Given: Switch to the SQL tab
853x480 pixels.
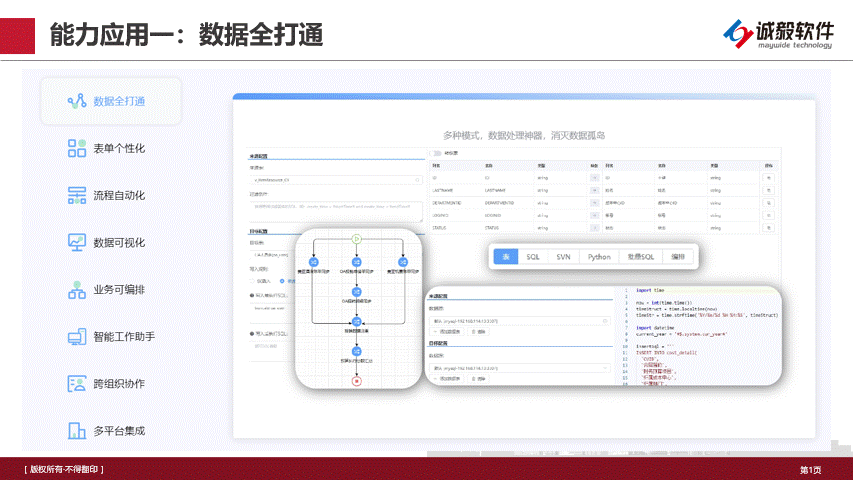Looking at the screenshot, I should tap(532, 257).
